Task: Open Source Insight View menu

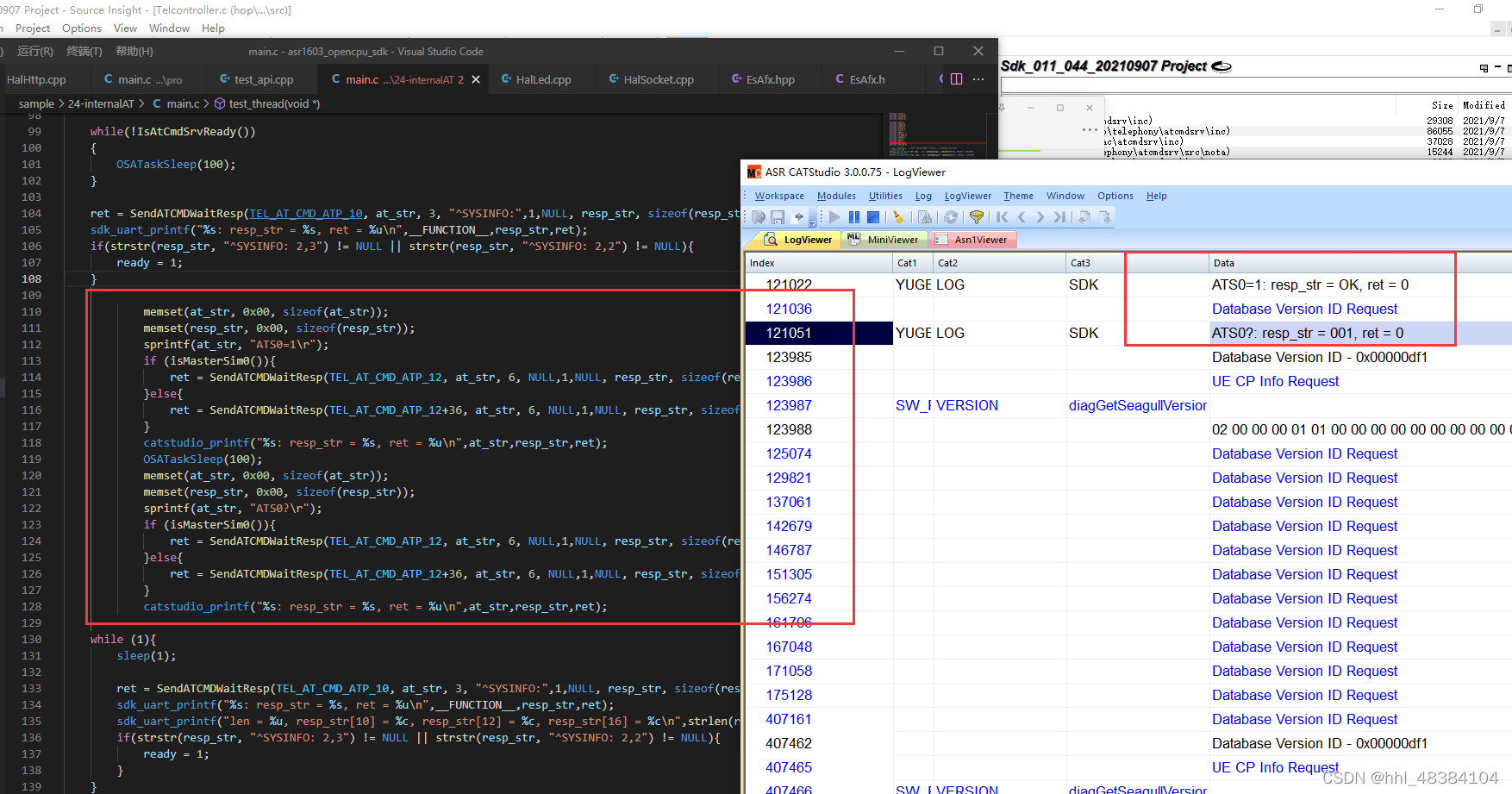Action: click(x=125, y=28)
